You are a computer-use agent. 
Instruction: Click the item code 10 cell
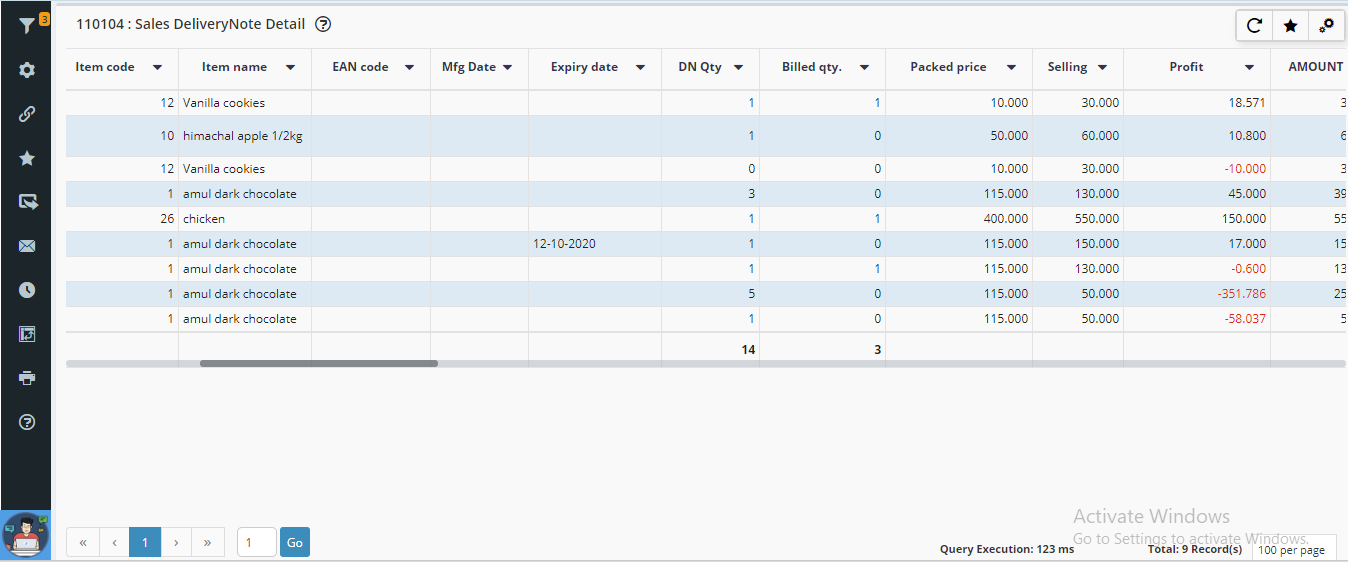click(x=122, y=136)
